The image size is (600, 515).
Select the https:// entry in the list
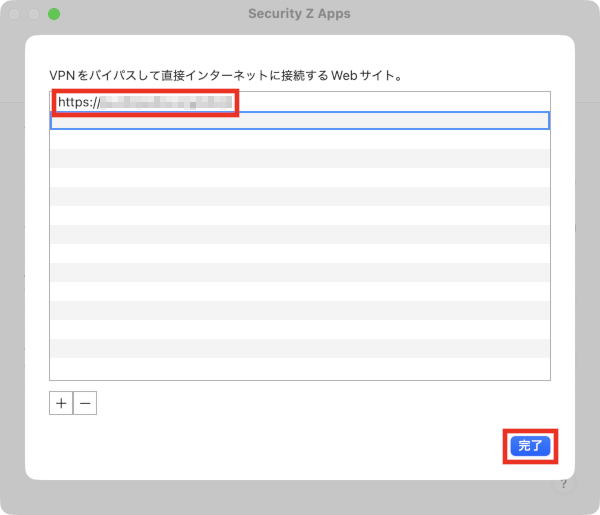78,102
